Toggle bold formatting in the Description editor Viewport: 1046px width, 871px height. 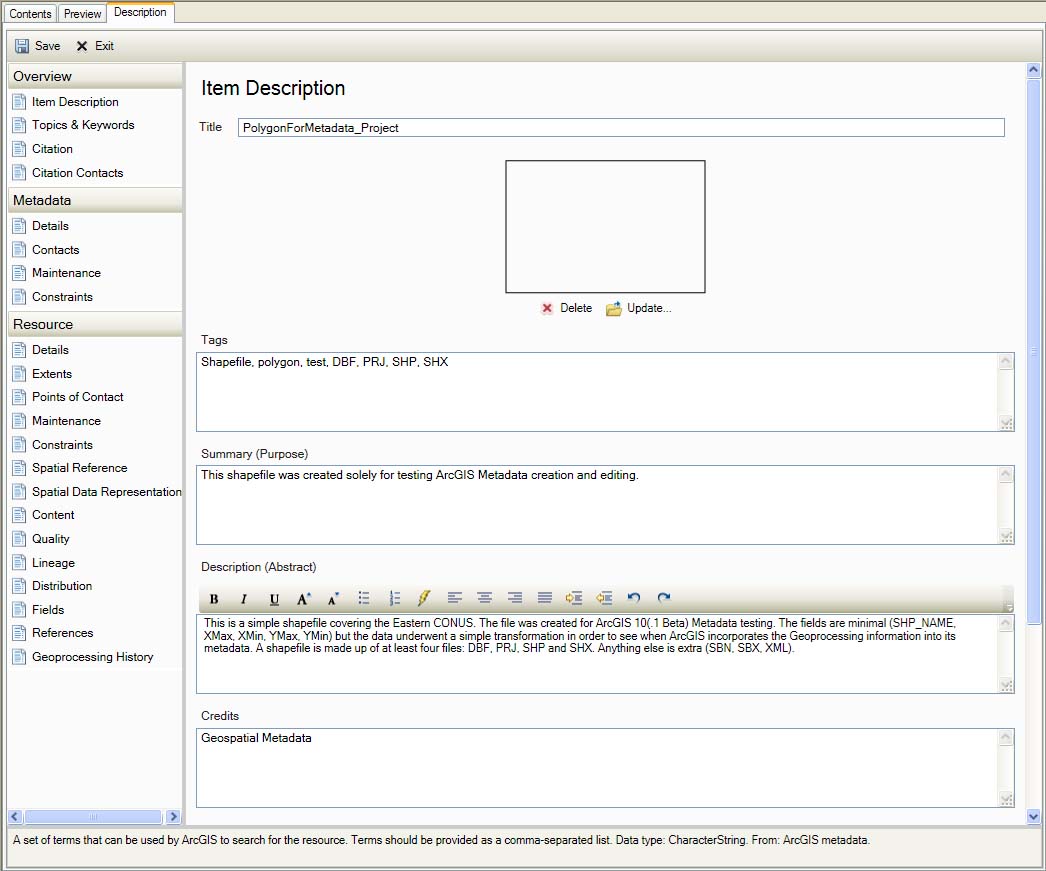click(x=214, y=597)
